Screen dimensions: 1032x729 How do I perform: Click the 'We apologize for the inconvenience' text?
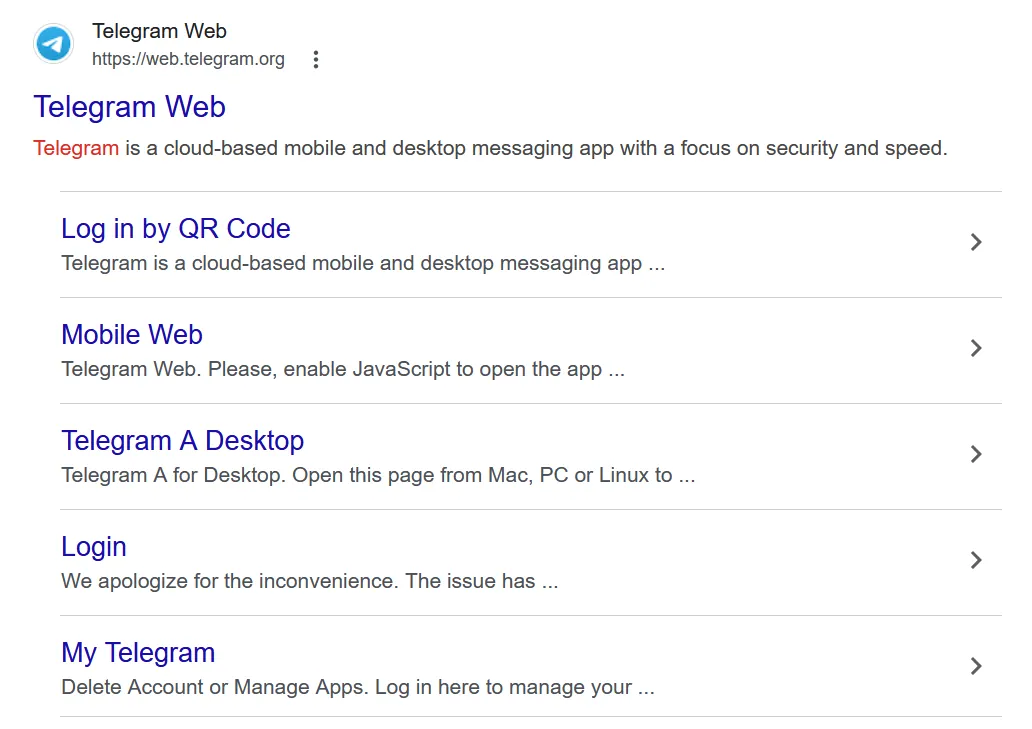click(x=310, y=582)
